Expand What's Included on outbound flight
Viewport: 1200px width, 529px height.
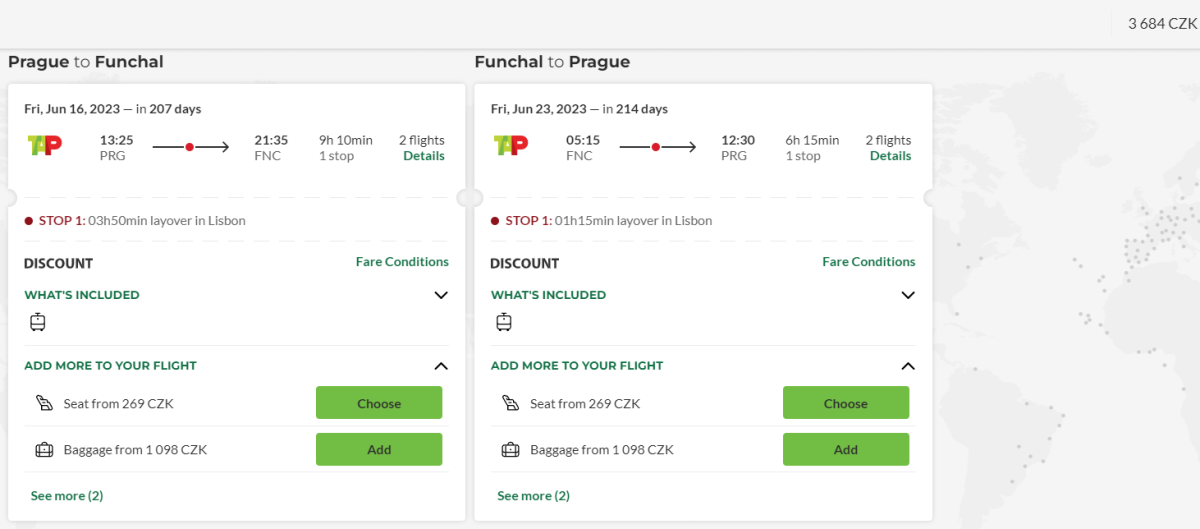coord(441,295)
